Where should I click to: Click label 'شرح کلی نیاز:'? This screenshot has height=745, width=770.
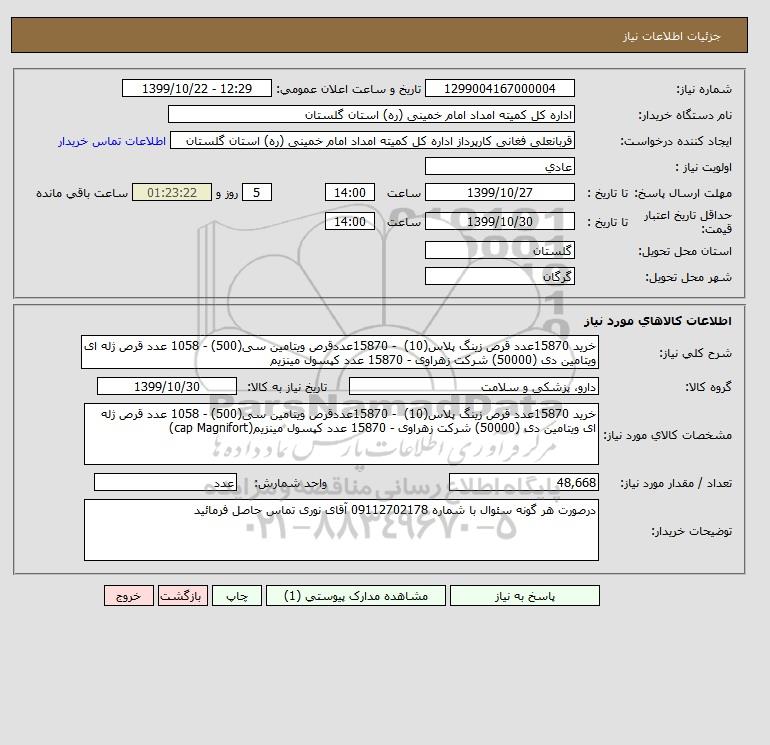(x=695, y=353)
